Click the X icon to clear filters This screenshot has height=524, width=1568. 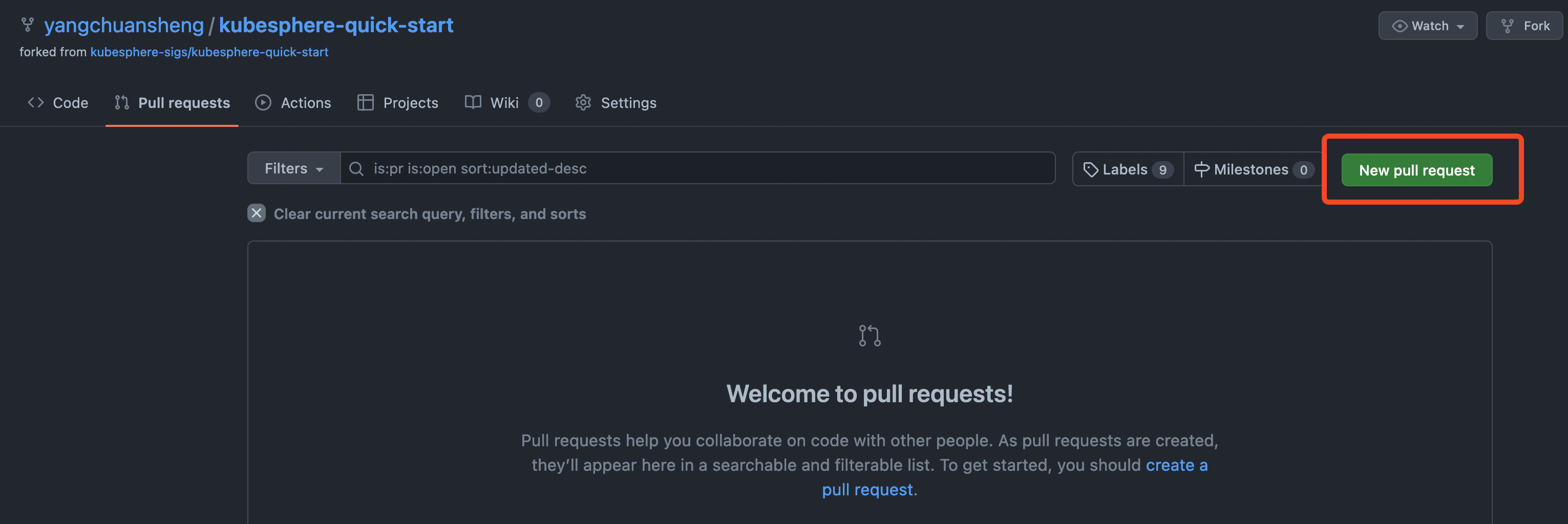(256, 213)
